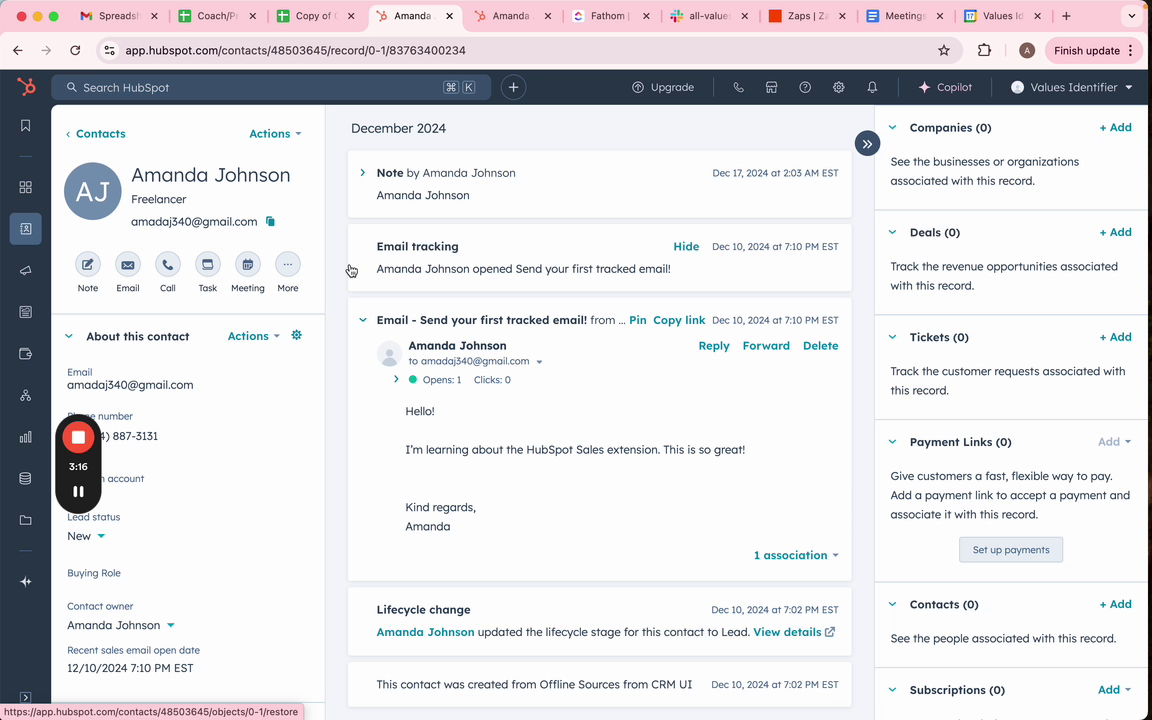Open contact Actions dropdown near Contacts
Viewport: 1152px width, 720px height.
pos(276,134)
